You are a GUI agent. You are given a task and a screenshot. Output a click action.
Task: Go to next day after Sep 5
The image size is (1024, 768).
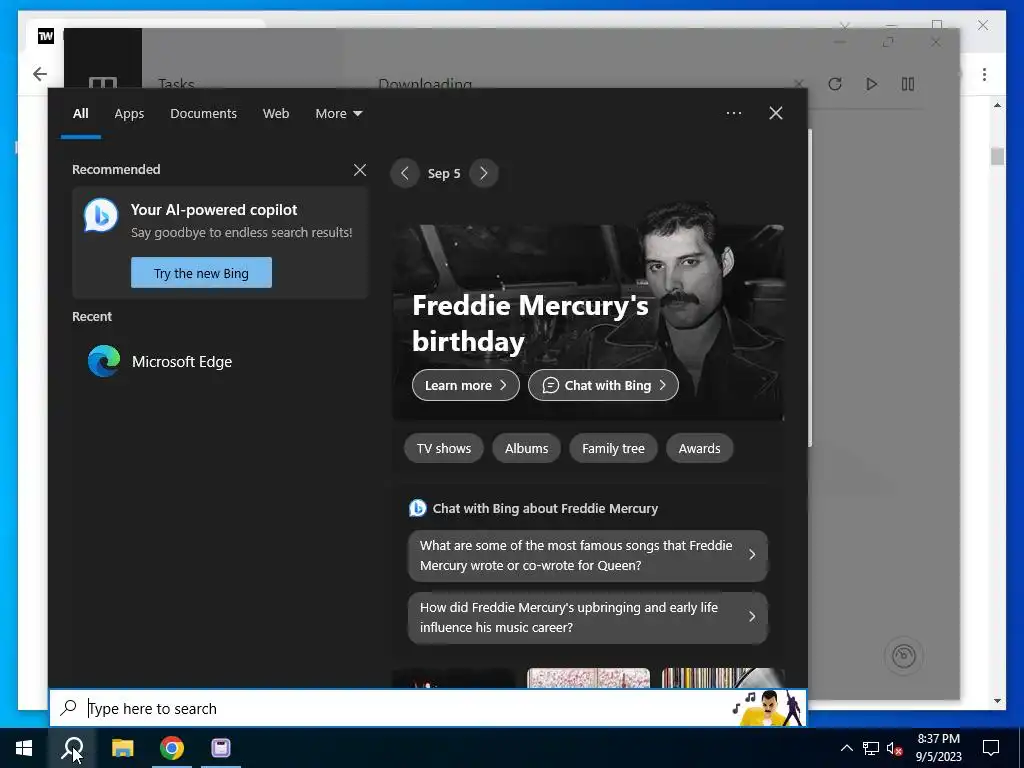(x=483, y=173)
